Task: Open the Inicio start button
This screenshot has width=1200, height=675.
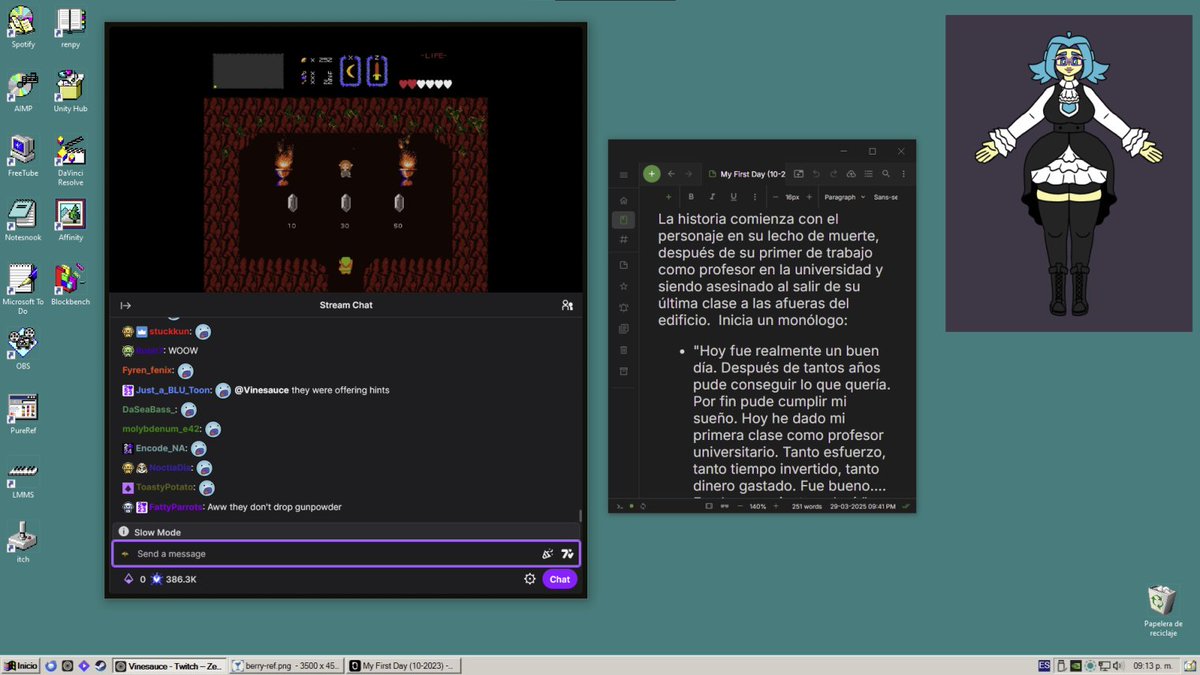Action: pos(21,665)
